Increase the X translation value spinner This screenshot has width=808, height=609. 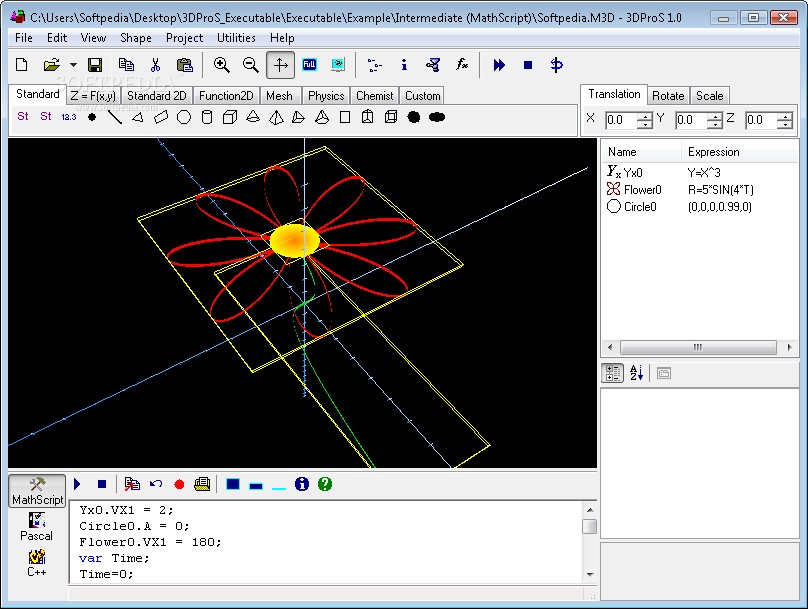tap(645, 116)
